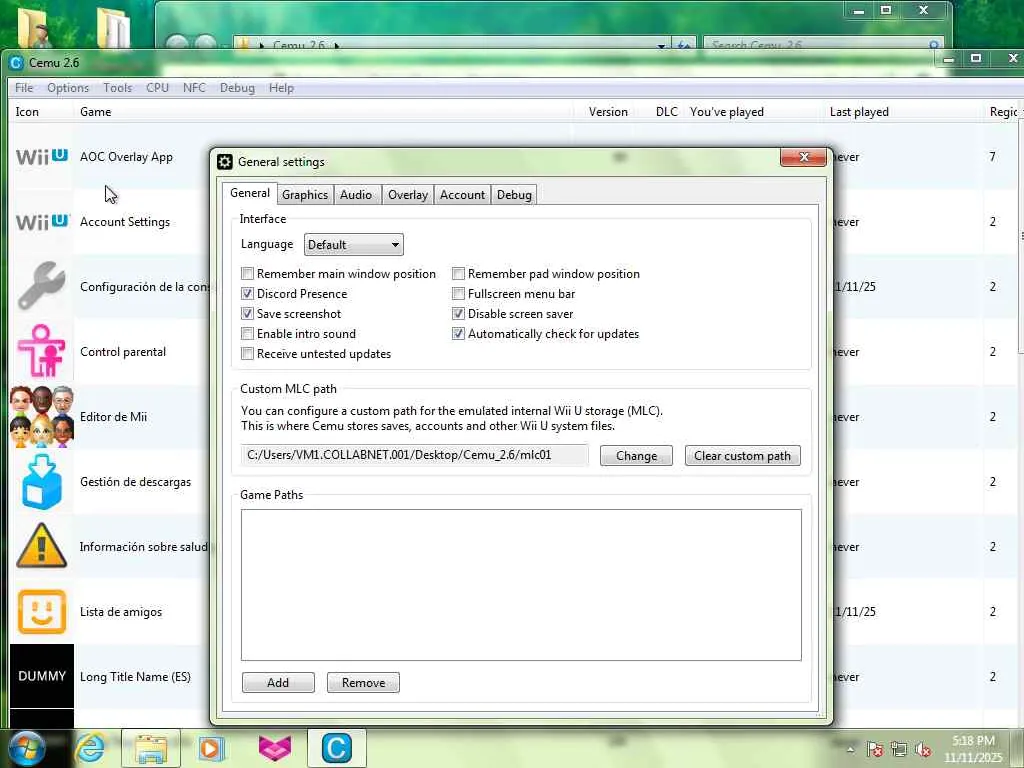Open the Overlay tab

(x=408, y=195)
